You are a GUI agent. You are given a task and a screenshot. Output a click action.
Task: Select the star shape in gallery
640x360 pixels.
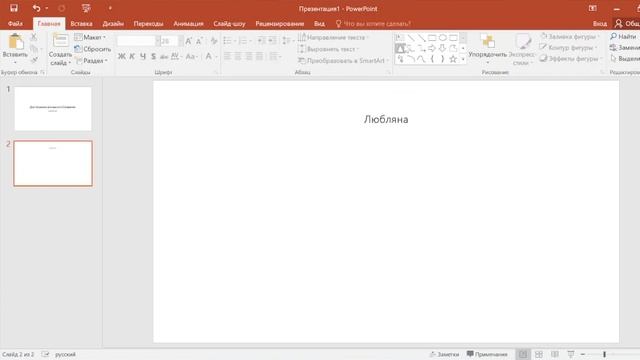(x=453, y=59)
